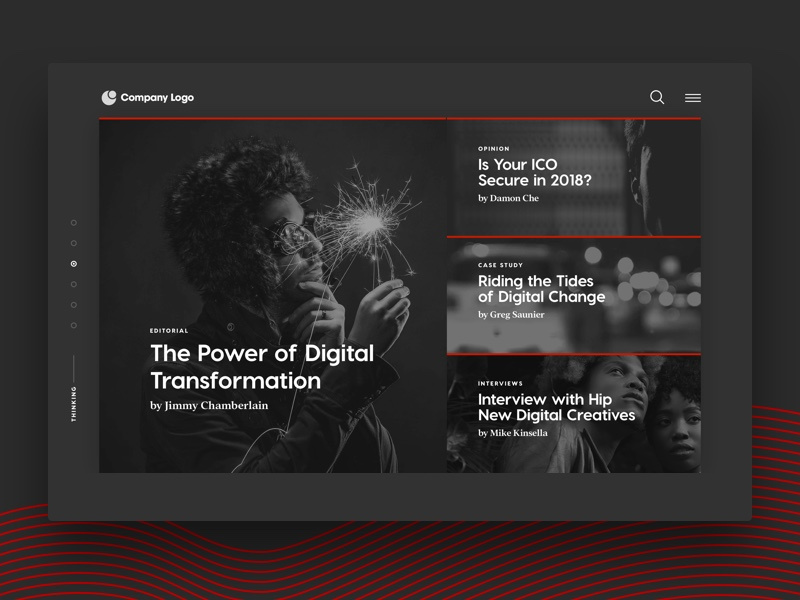Select the OPINION category label
The height and width of the screenshot is (600, 800).
(493, 149)
